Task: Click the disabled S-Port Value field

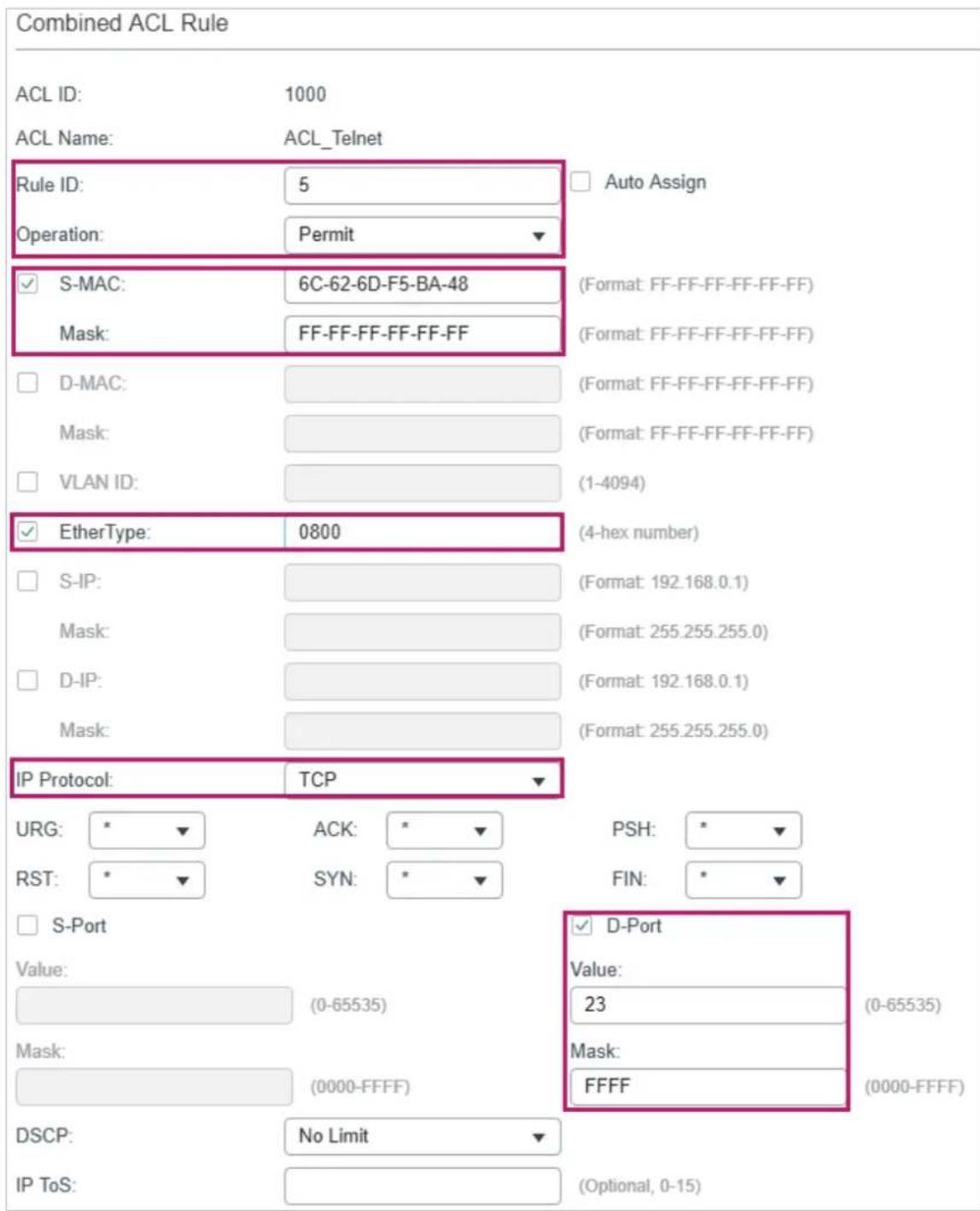Action: click(x=154, y=1005)
